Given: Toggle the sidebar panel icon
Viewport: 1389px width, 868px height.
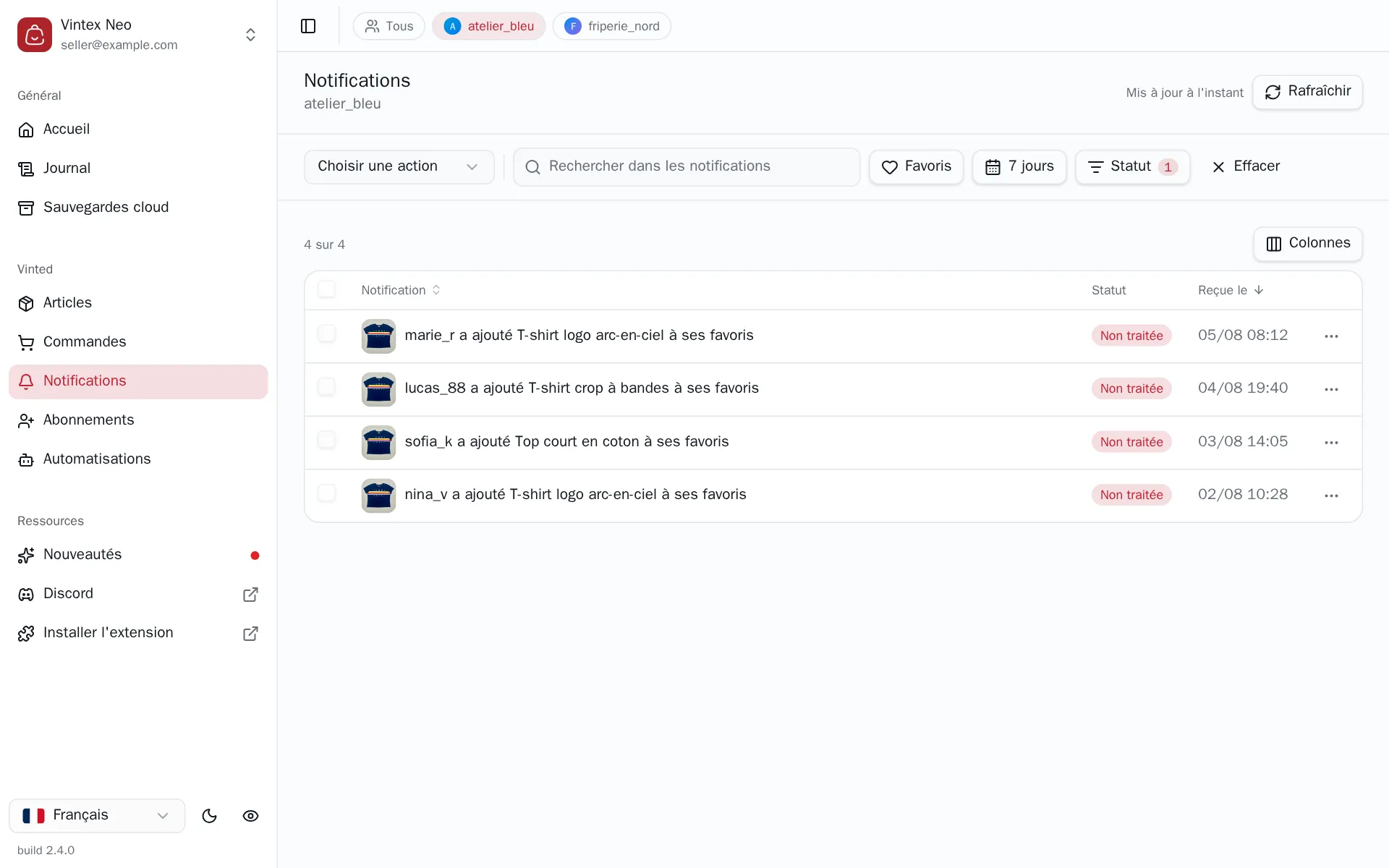Looking at the screenshot, I should coord(308,26).
